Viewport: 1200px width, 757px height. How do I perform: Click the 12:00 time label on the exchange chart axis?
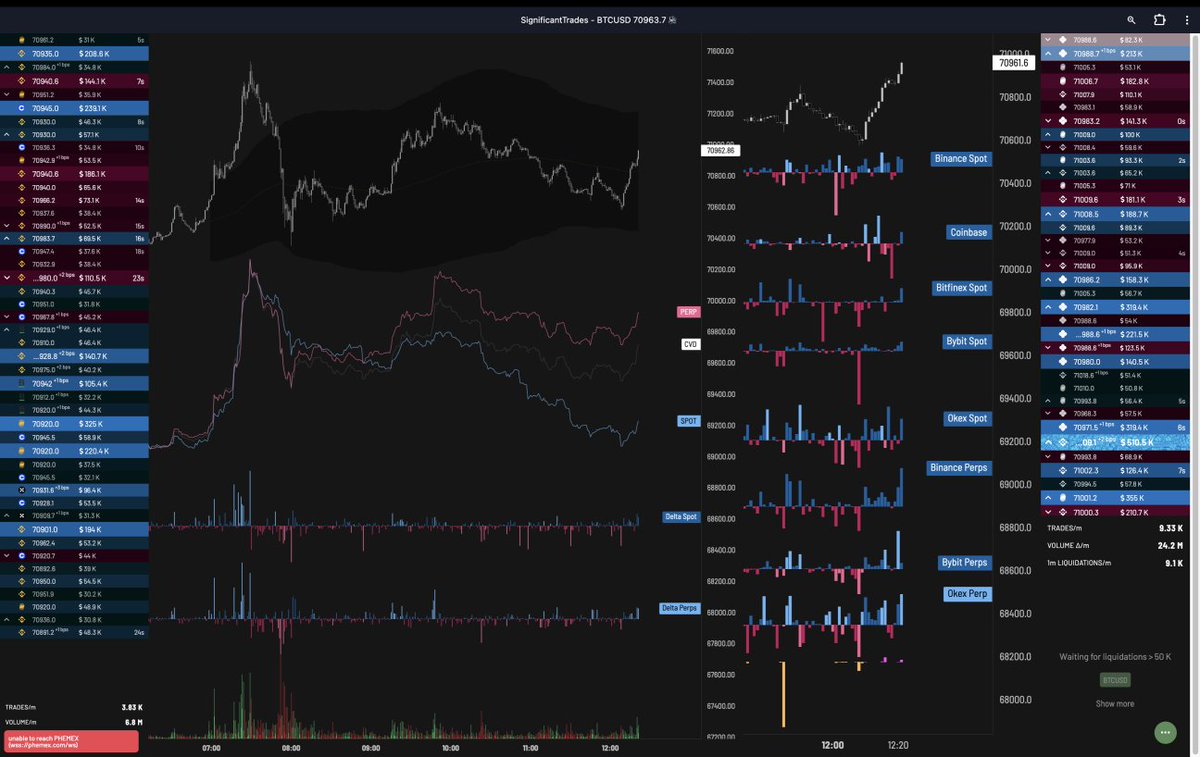832,745
